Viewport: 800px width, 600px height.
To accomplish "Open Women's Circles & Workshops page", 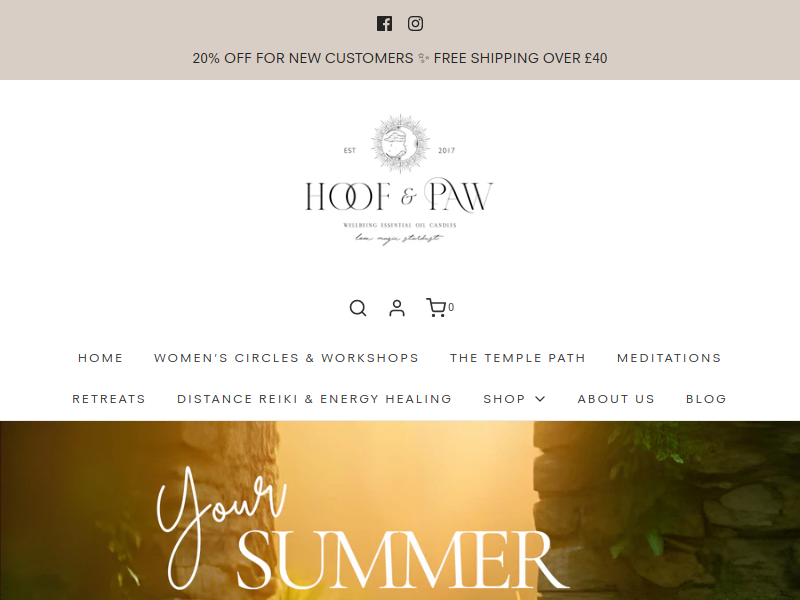I will (286, 358).
